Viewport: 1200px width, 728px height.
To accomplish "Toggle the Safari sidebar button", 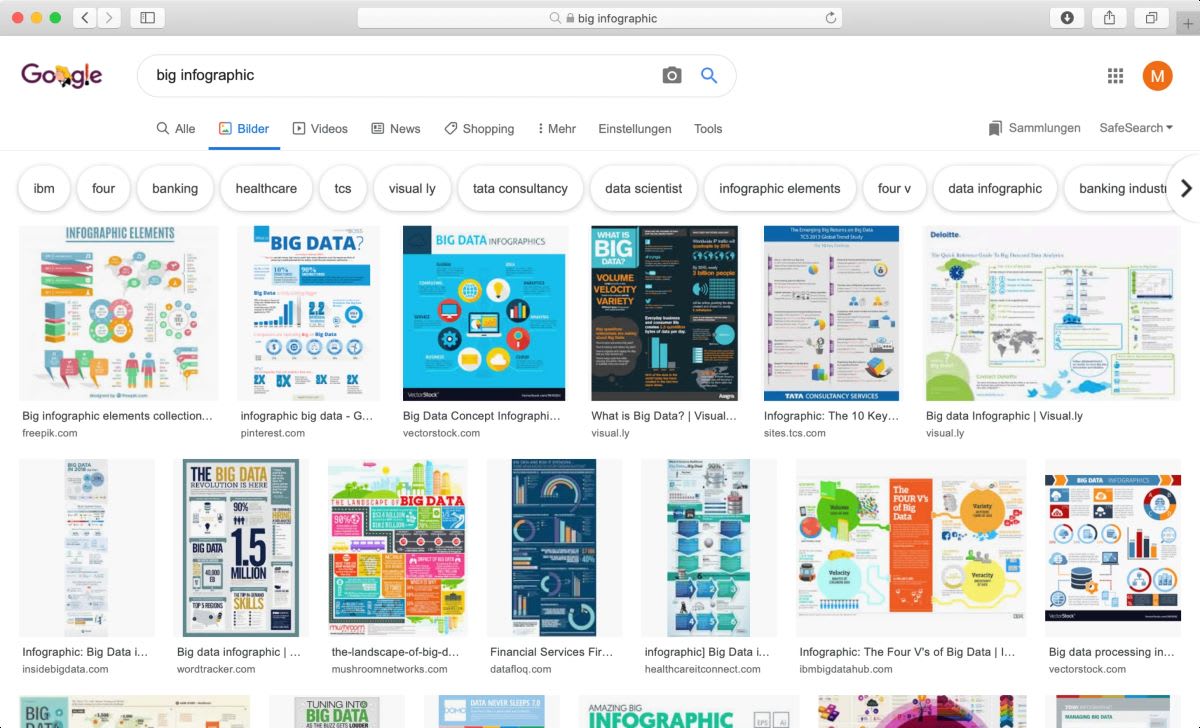I will click(148, 18).
